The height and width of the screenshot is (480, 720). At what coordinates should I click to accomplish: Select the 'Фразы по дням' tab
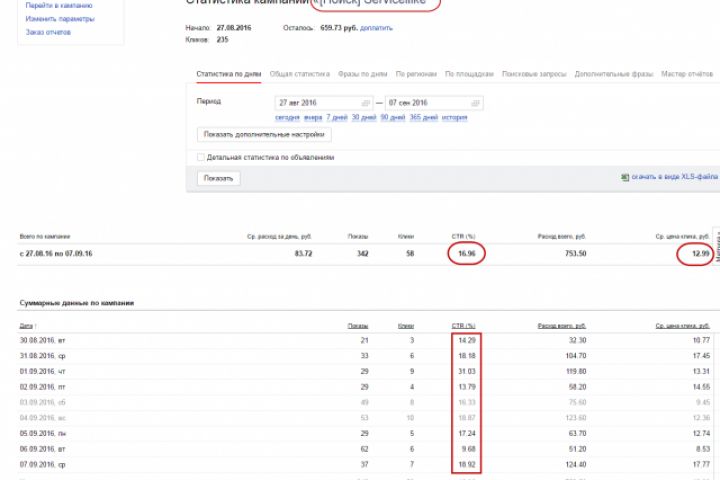point(363,74)
